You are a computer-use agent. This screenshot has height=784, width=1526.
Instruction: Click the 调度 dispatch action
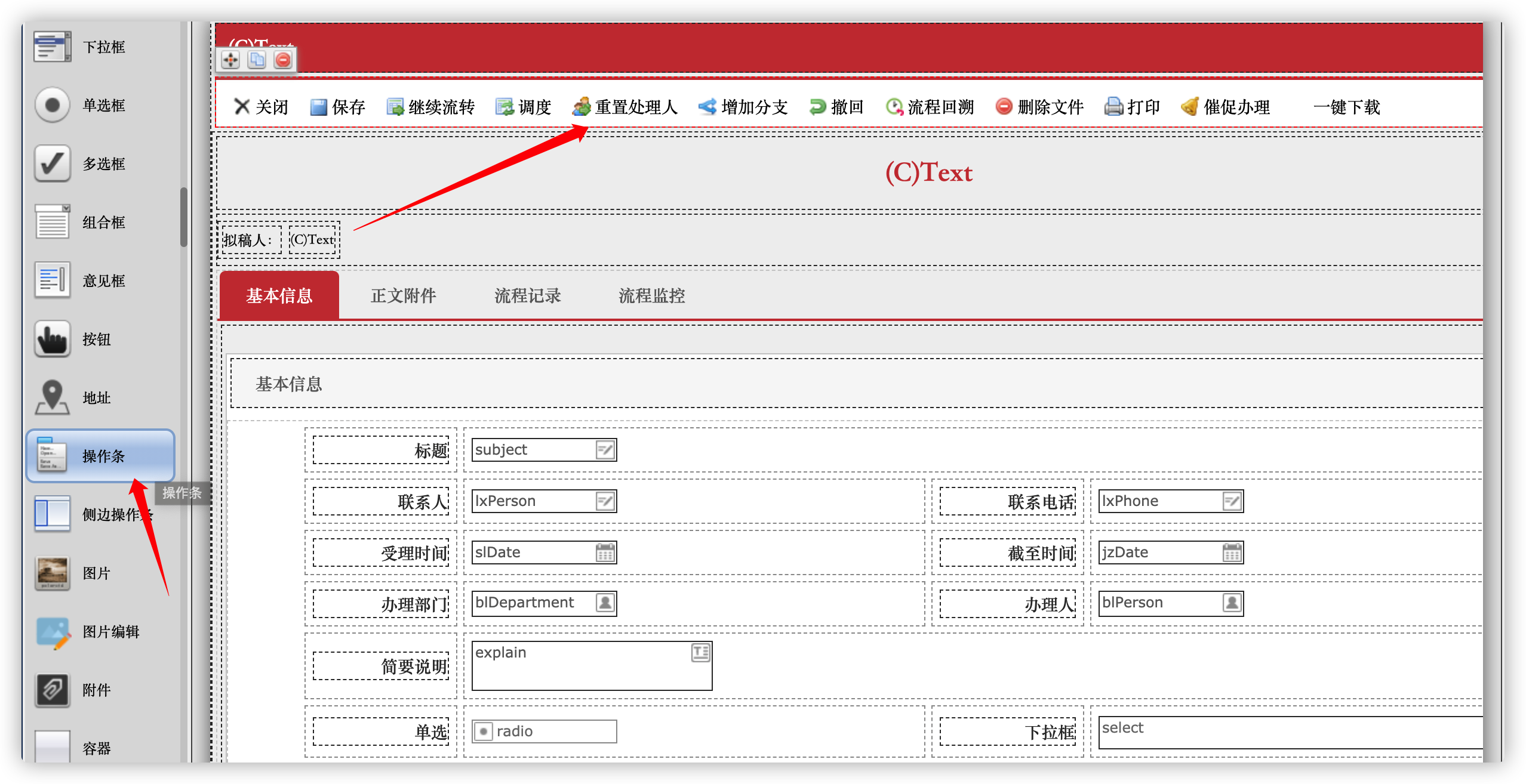click(524, 107)
